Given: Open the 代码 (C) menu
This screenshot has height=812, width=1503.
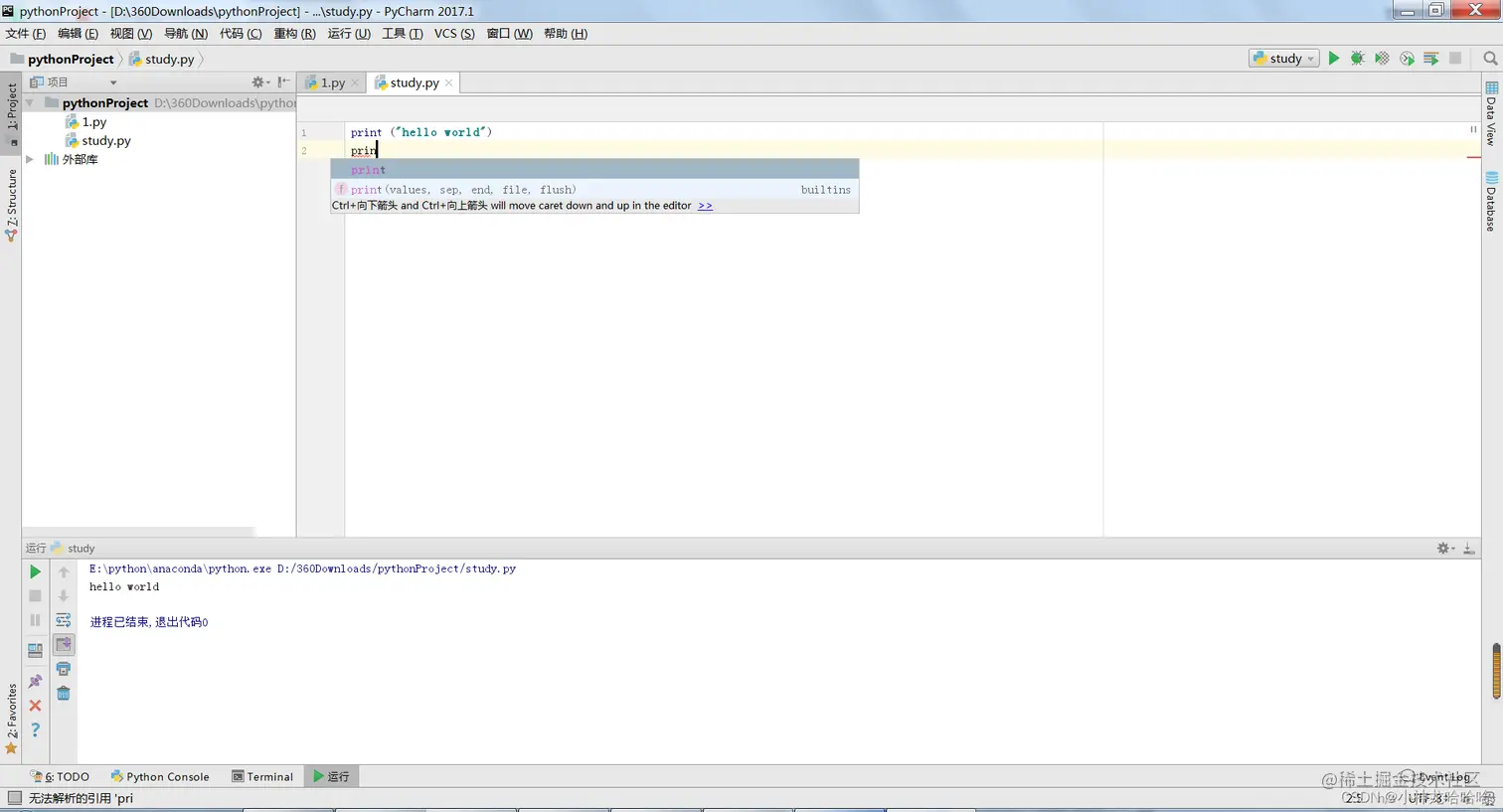Looking at the screenshot, I should click(241, 34).
